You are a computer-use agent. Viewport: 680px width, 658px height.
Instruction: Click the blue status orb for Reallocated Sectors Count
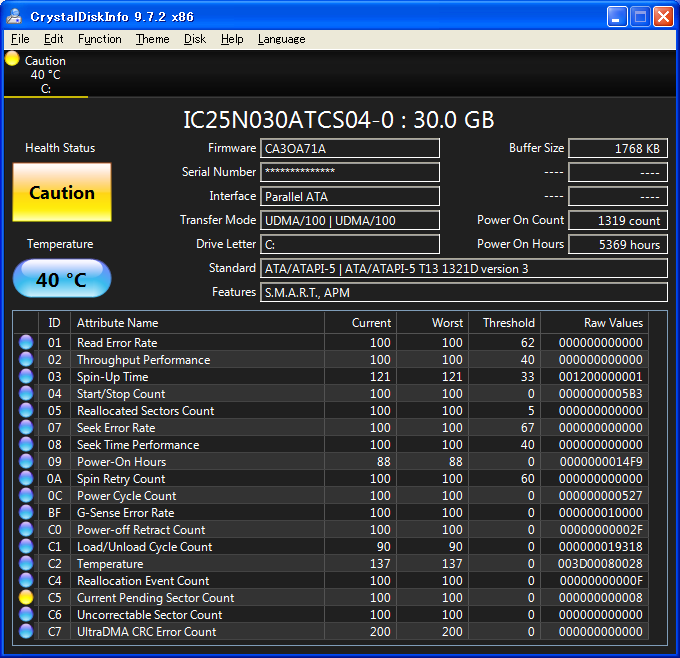(26, 411)
